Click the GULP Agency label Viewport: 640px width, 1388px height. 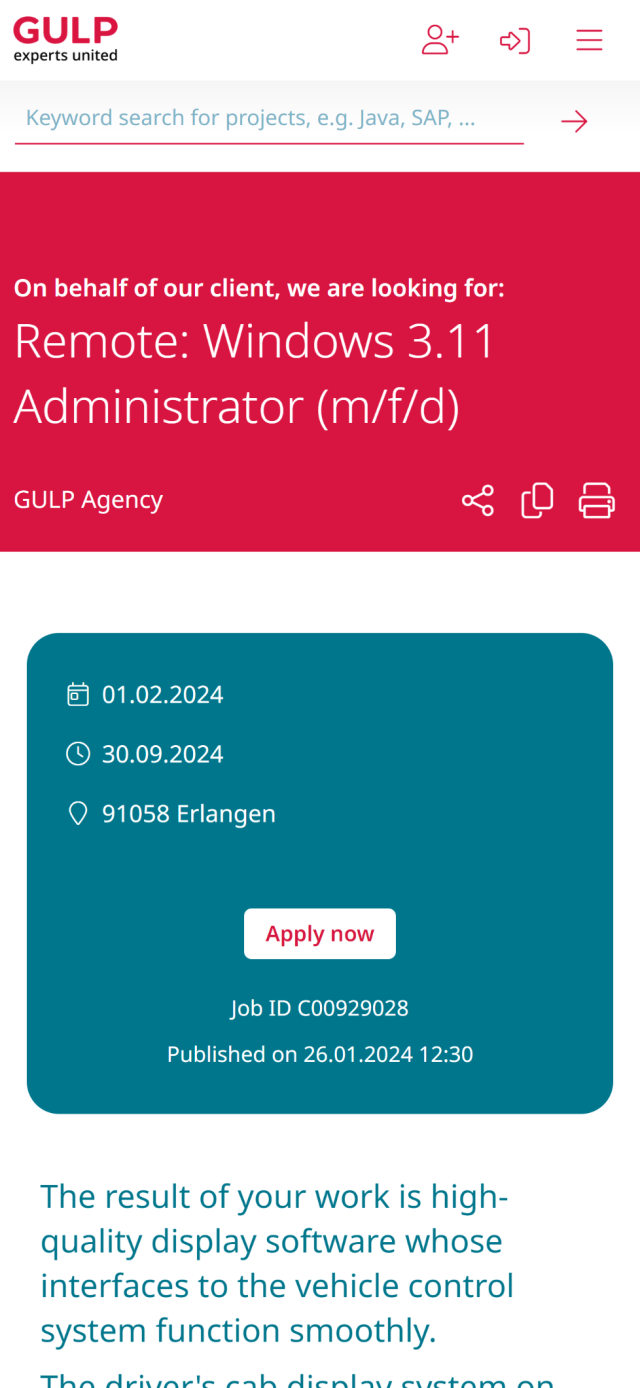[x=88, y=500]
